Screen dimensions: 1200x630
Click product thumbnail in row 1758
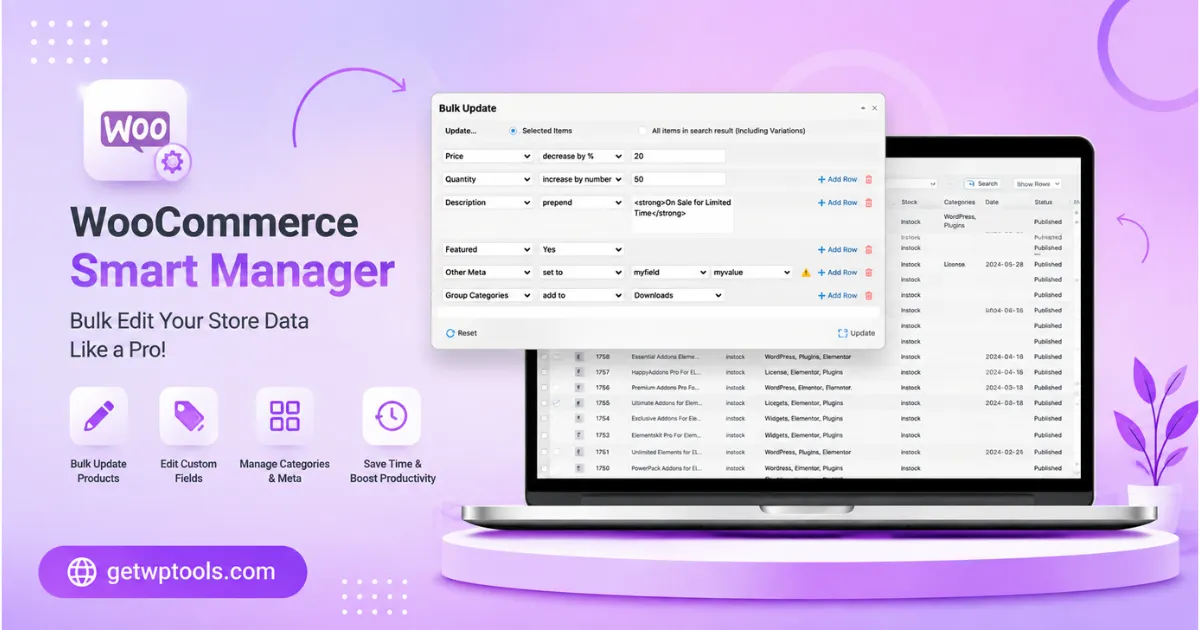(x=579, y=357)
